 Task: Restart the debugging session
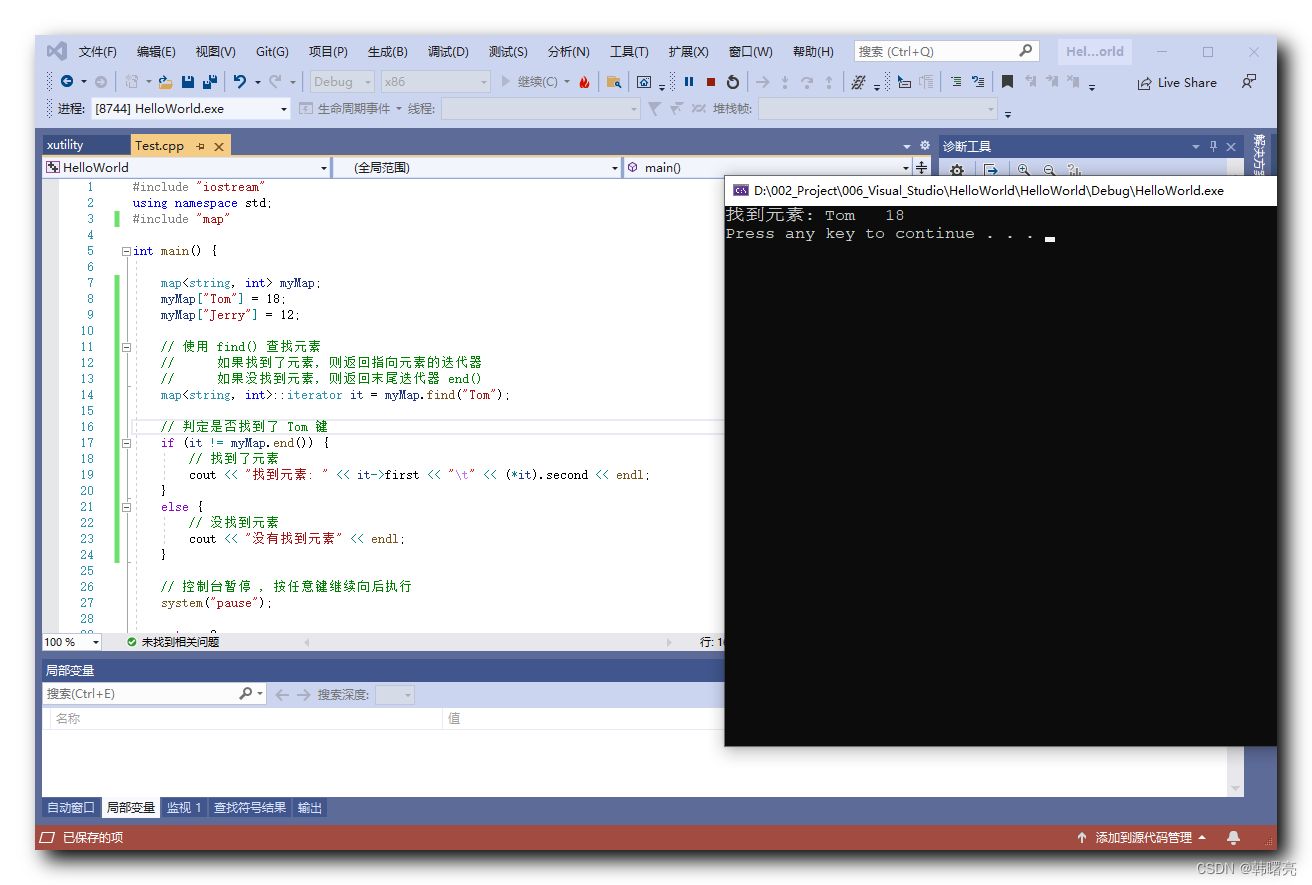pos(733,82)
